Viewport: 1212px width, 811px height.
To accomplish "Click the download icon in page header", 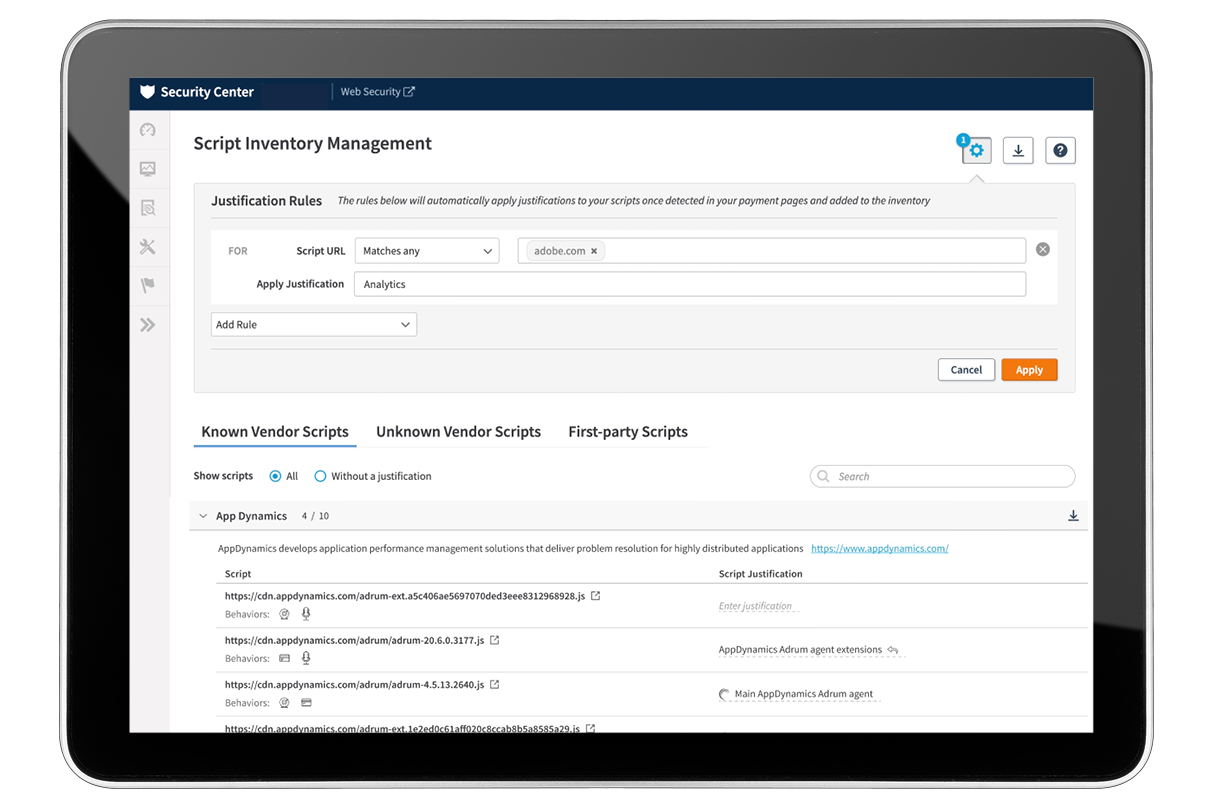I will (x=1018, y=151).
